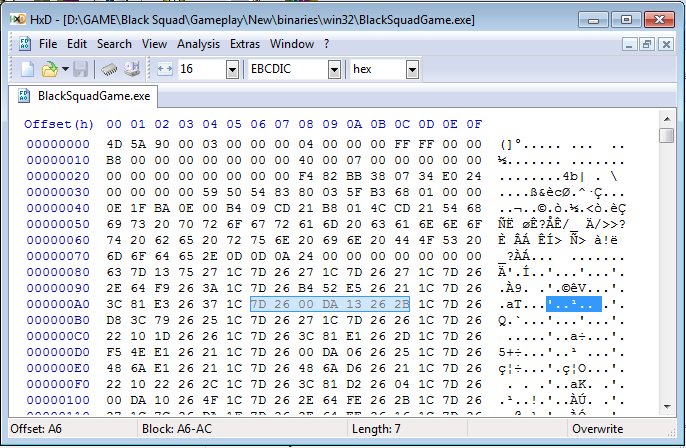Open the ? help menu

pos(326,44)
